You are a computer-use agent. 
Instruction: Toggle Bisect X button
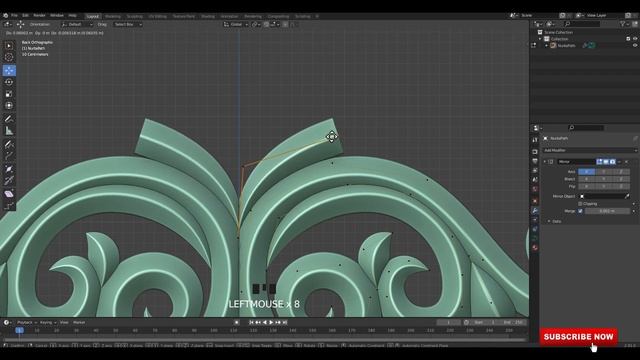[587, 179]
